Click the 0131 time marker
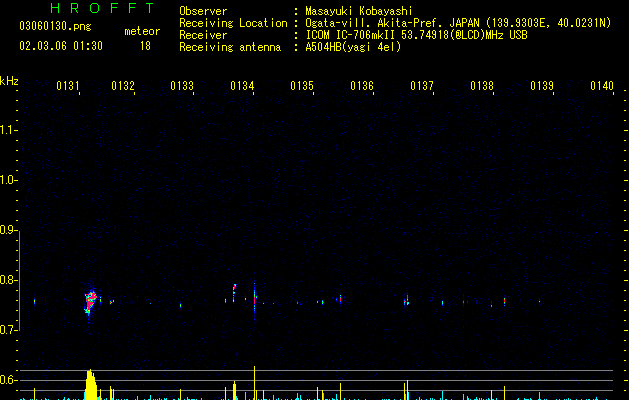This screenshot has height=400, width=629. point(68,86)
